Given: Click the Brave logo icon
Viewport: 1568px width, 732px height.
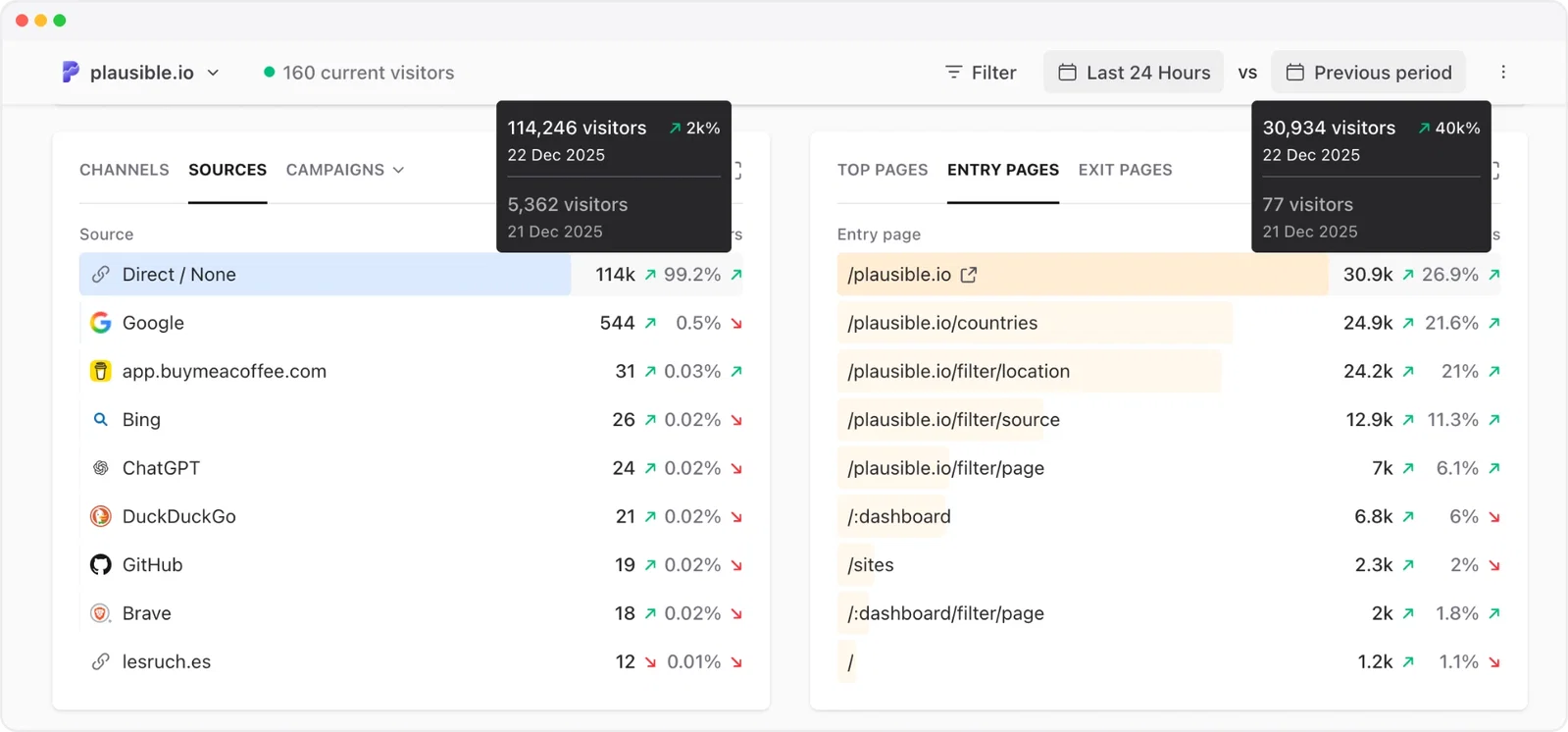Looking at the screenshot, I should coord(100,613).
